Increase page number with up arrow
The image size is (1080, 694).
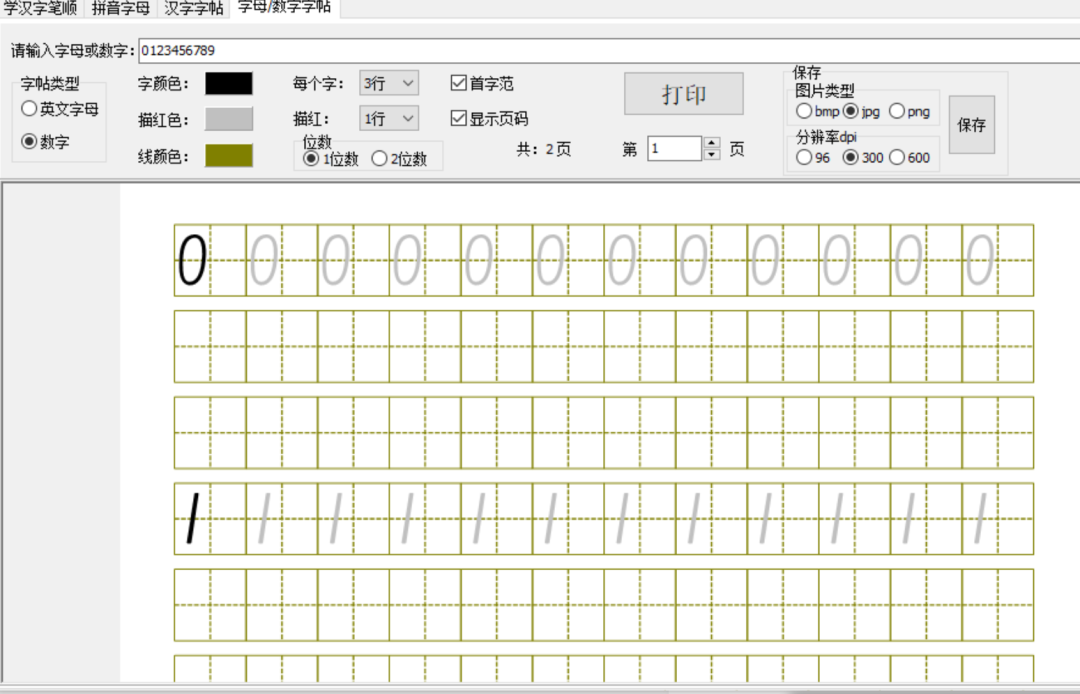coord(712,143)
